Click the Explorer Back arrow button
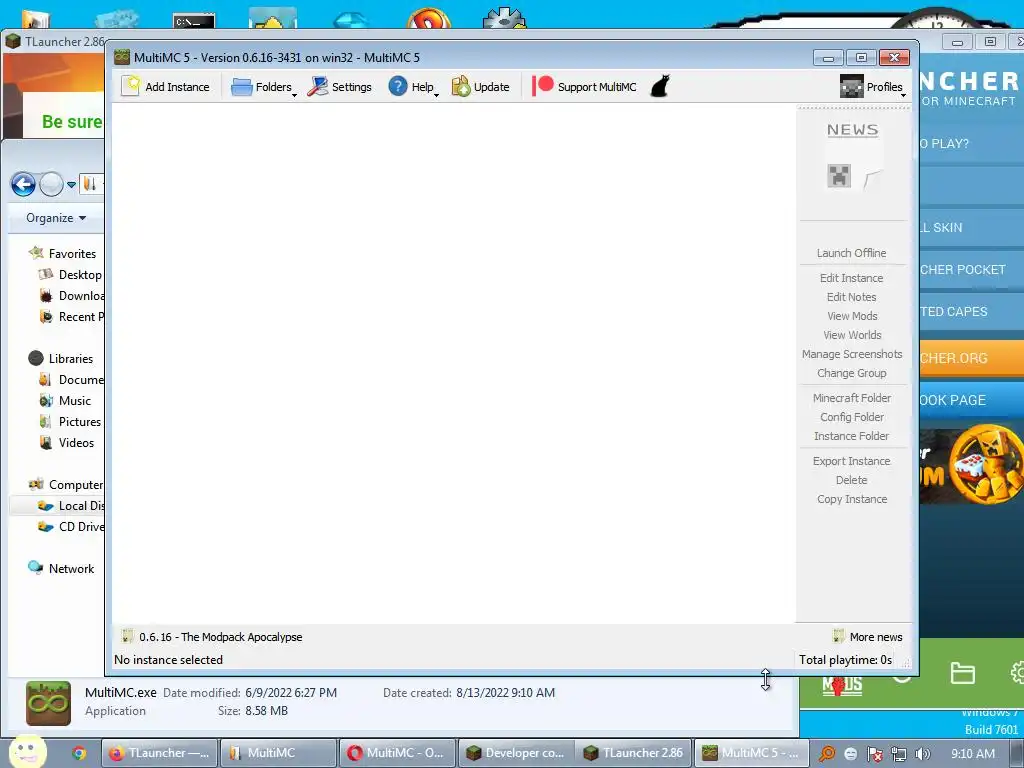Viewport: 1024px width, 768px height. pyautogui.click(x=24, y=184)
